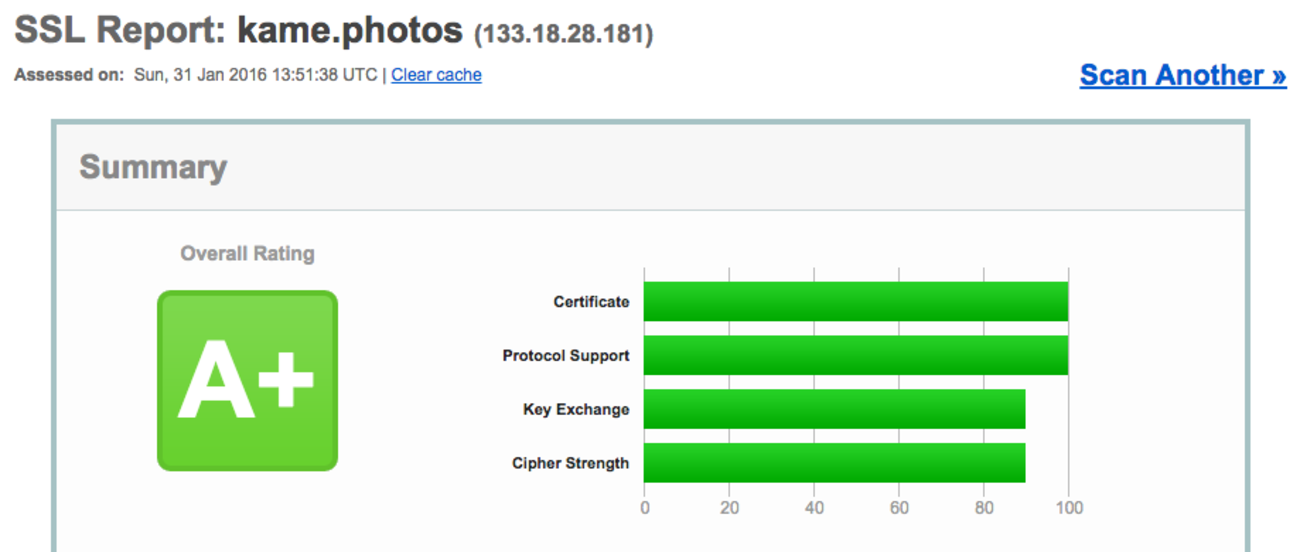
Task: Click the IP address 133.18.28.181
Action: tap(564, 34)
